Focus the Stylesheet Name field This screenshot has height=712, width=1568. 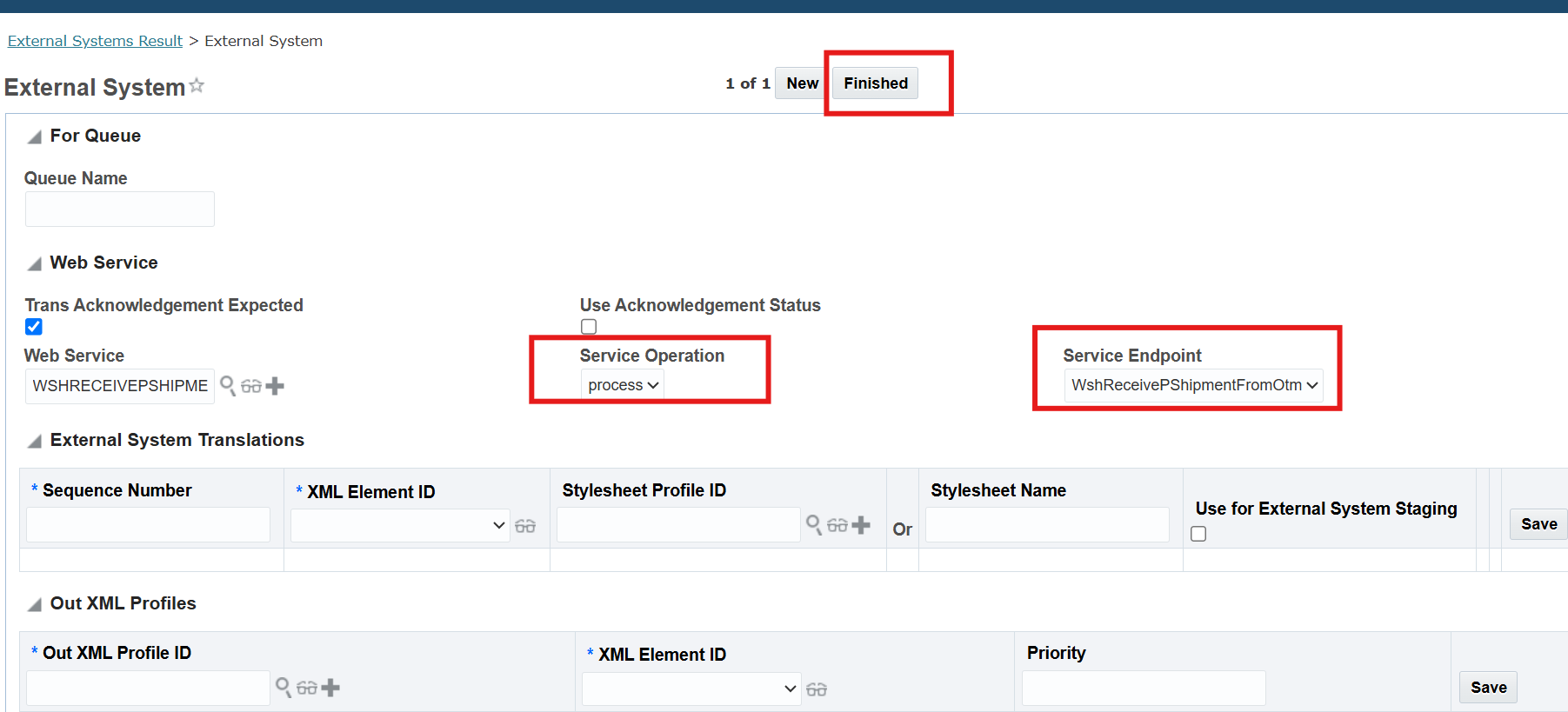tap(1047, 524)
